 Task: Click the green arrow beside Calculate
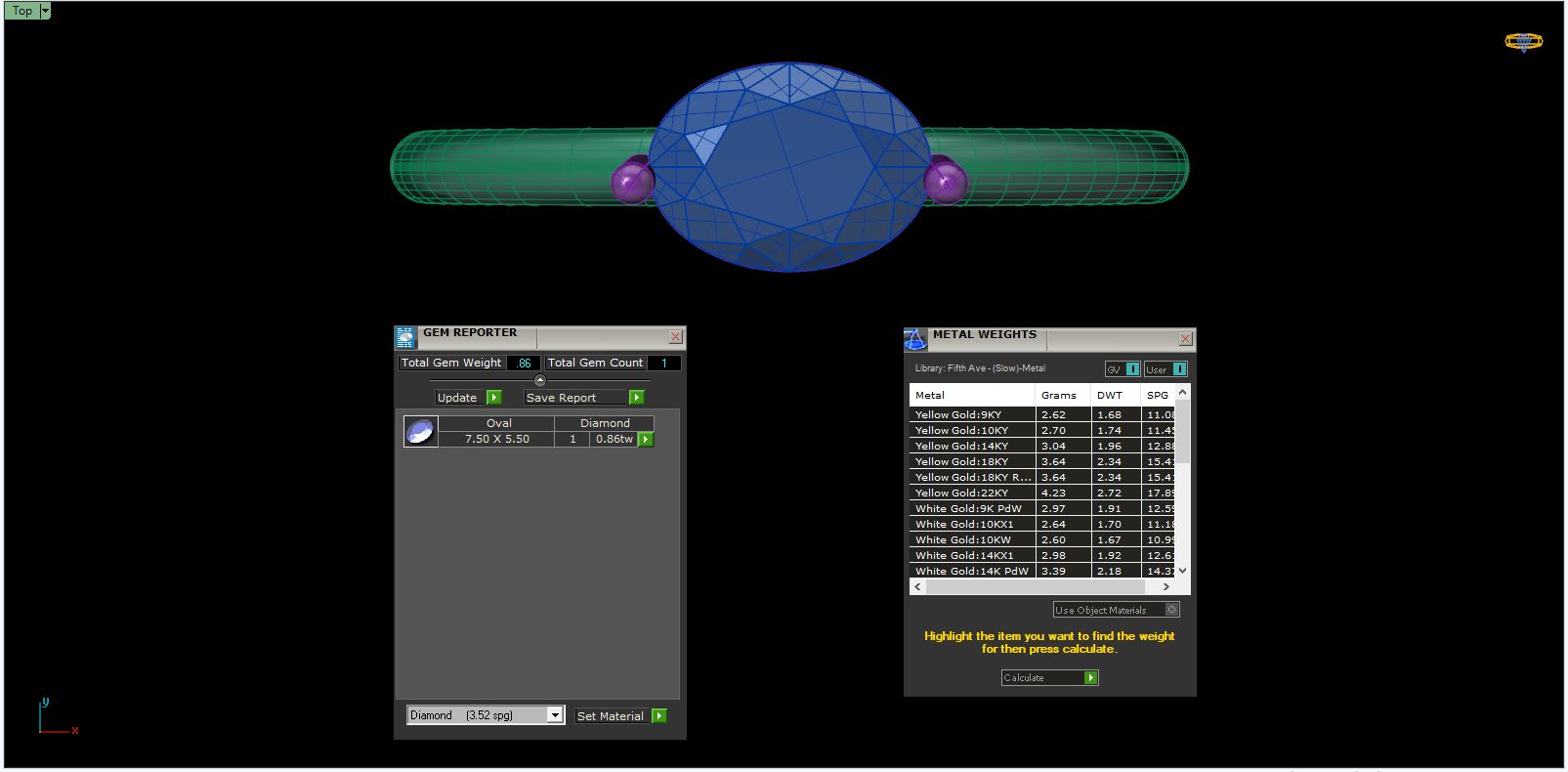coord(1091,678)
